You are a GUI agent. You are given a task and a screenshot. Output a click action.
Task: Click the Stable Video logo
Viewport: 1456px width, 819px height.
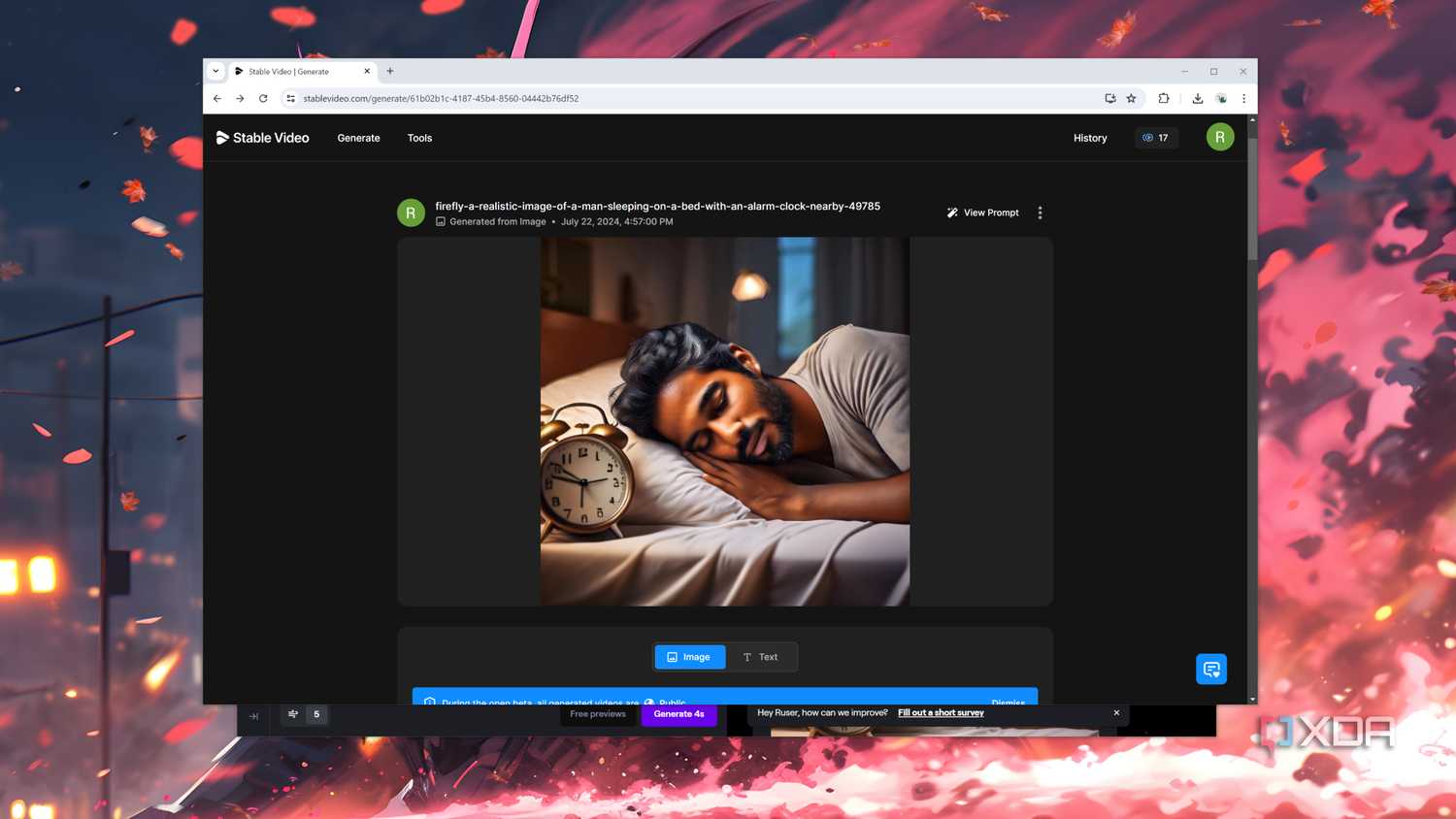click(262, 138)
